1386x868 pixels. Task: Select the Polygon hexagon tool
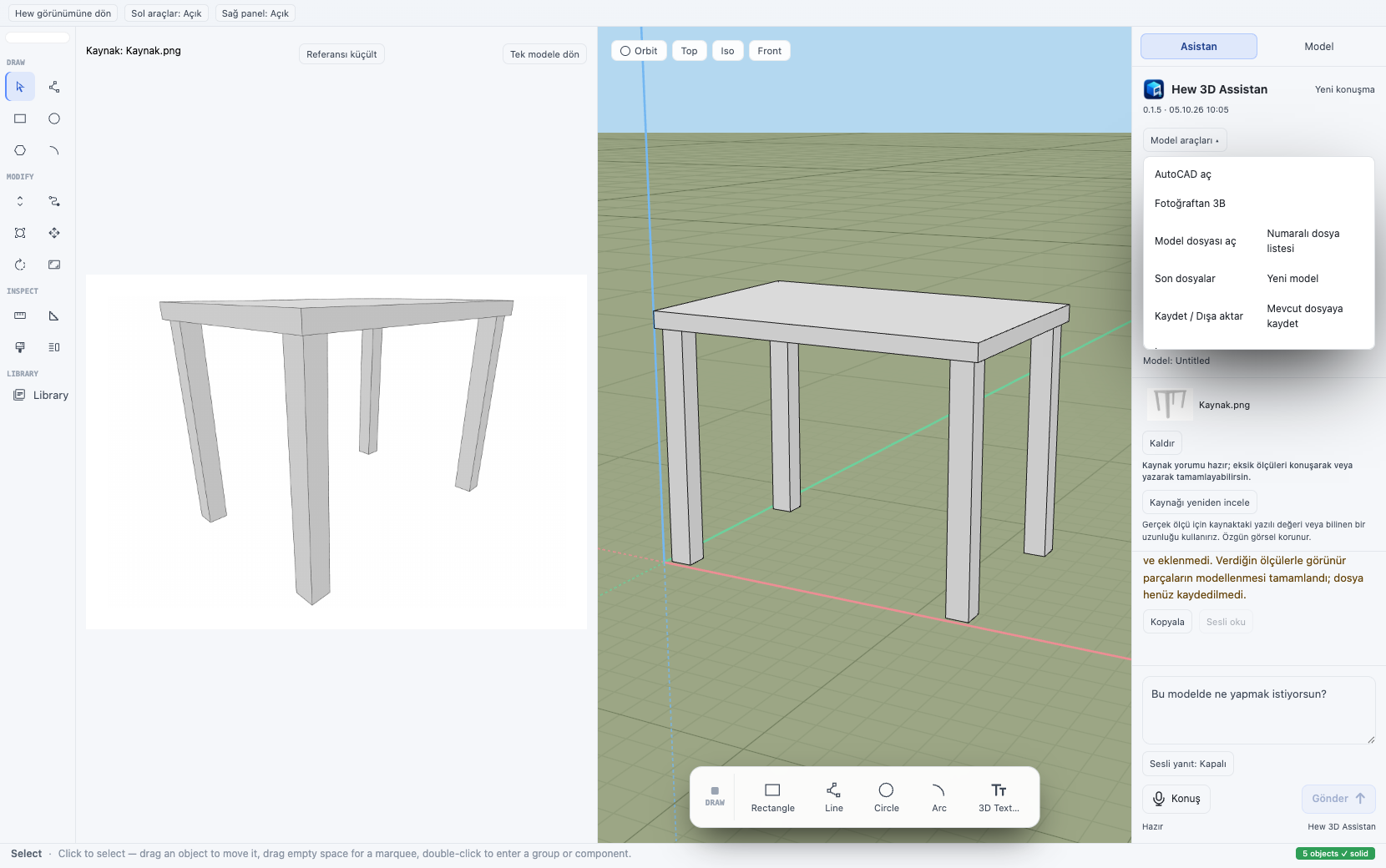(x=20, y=150)
